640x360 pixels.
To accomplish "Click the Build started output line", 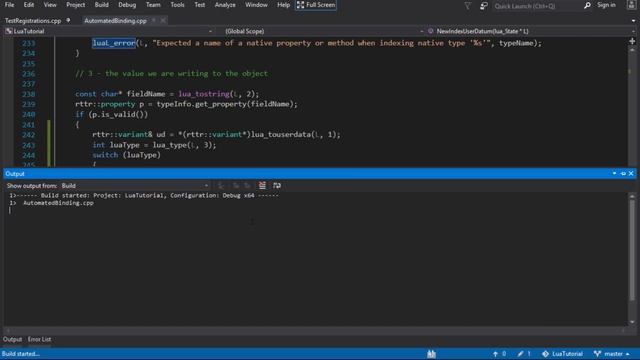I will [144, 196].
